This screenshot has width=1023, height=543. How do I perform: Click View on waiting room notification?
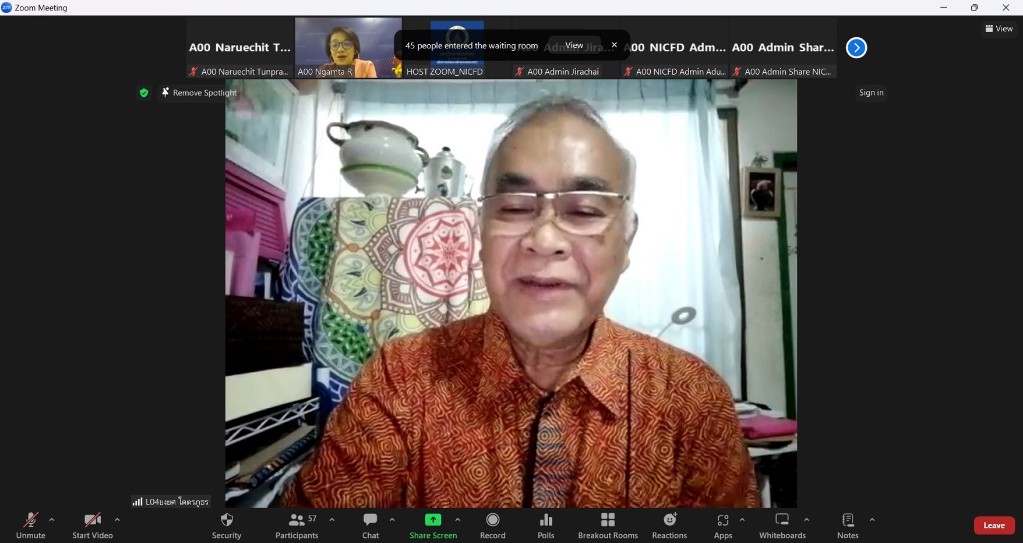coord(574,45)
